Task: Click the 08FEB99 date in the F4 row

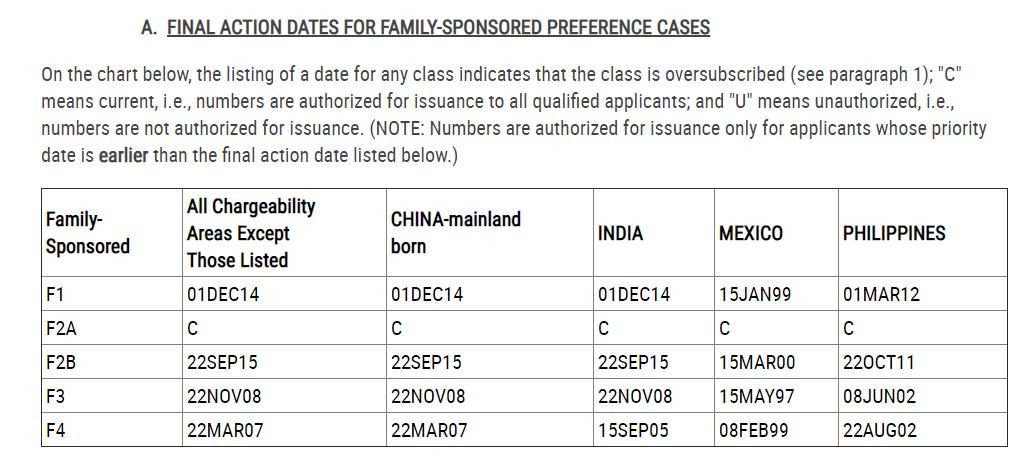Action: tap(754, 431)
